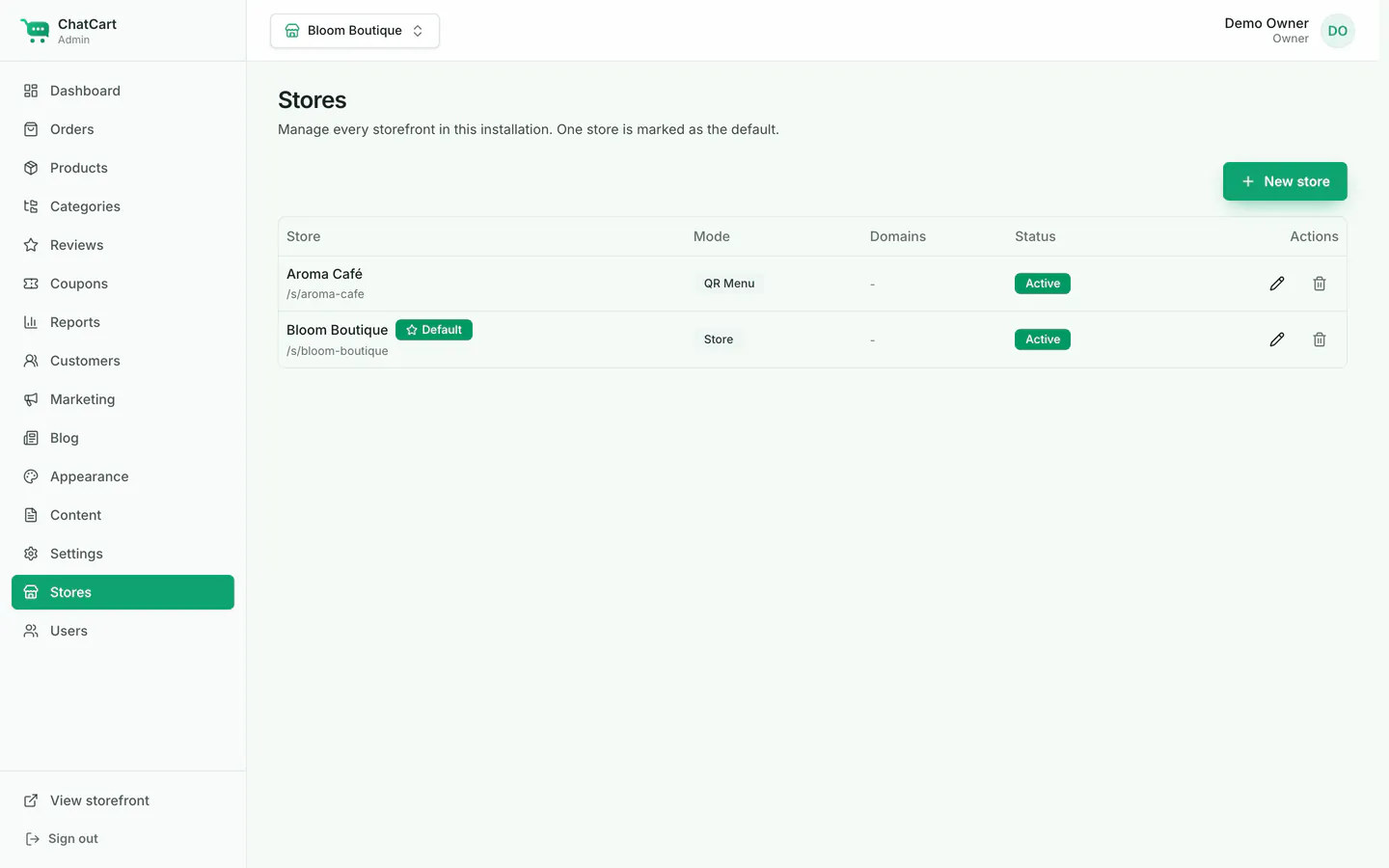Go to the Blog section

point(123,438)
